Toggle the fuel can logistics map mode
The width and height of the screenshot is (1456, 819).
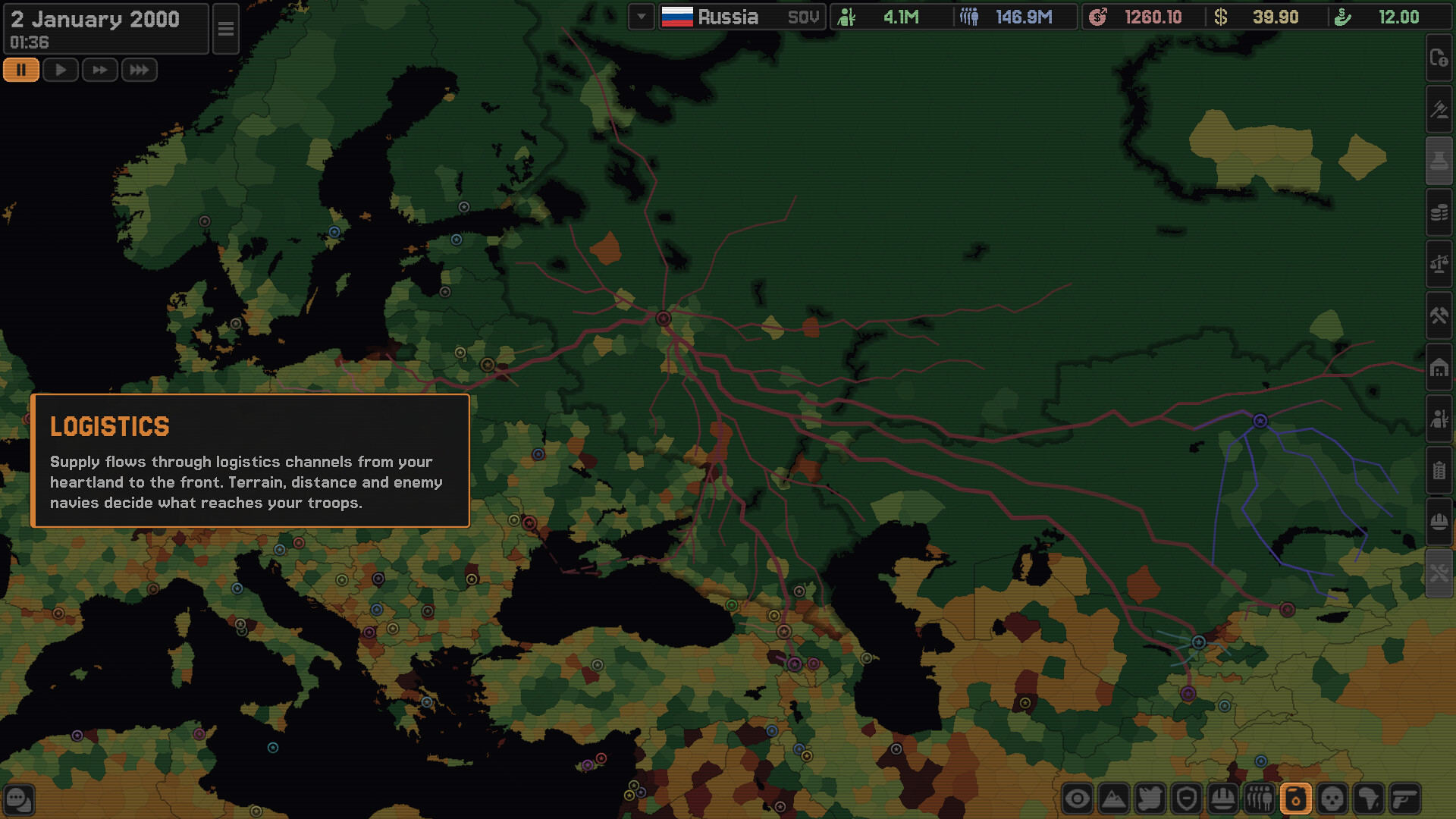click(1296, 799)
